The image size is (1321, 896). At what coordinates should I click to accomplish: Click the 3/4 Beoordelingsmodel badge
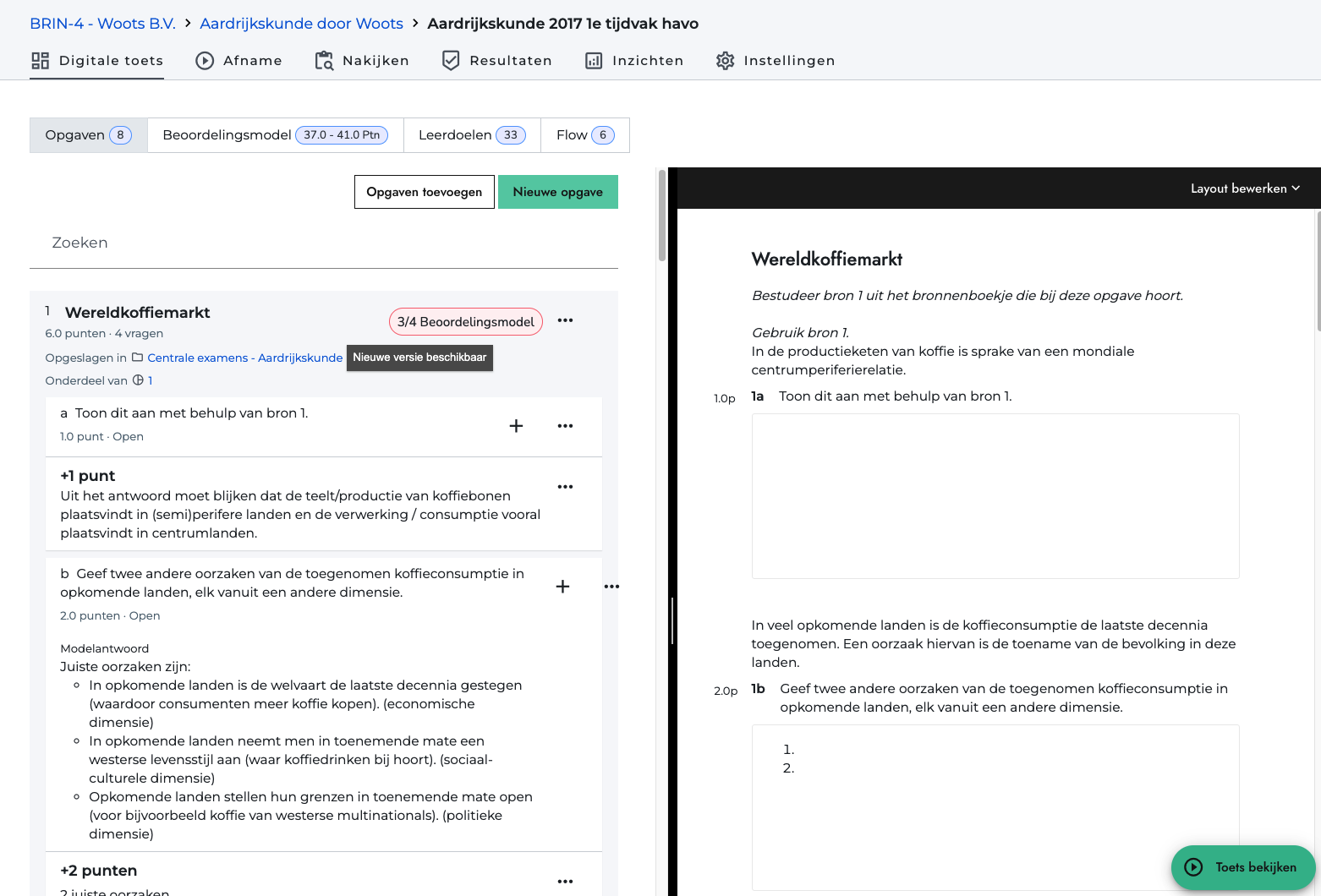(x=466, y=321)
